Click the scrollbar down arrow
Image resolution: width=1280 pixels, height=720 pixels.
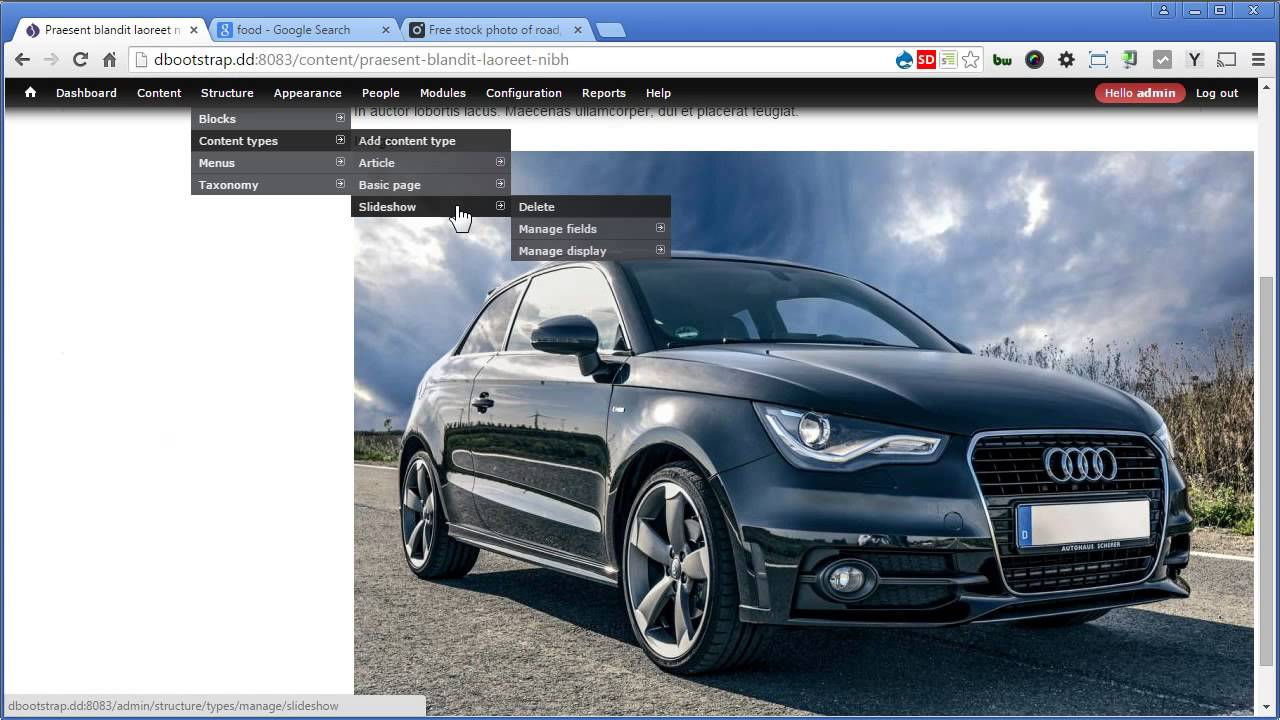point(1267,707)
